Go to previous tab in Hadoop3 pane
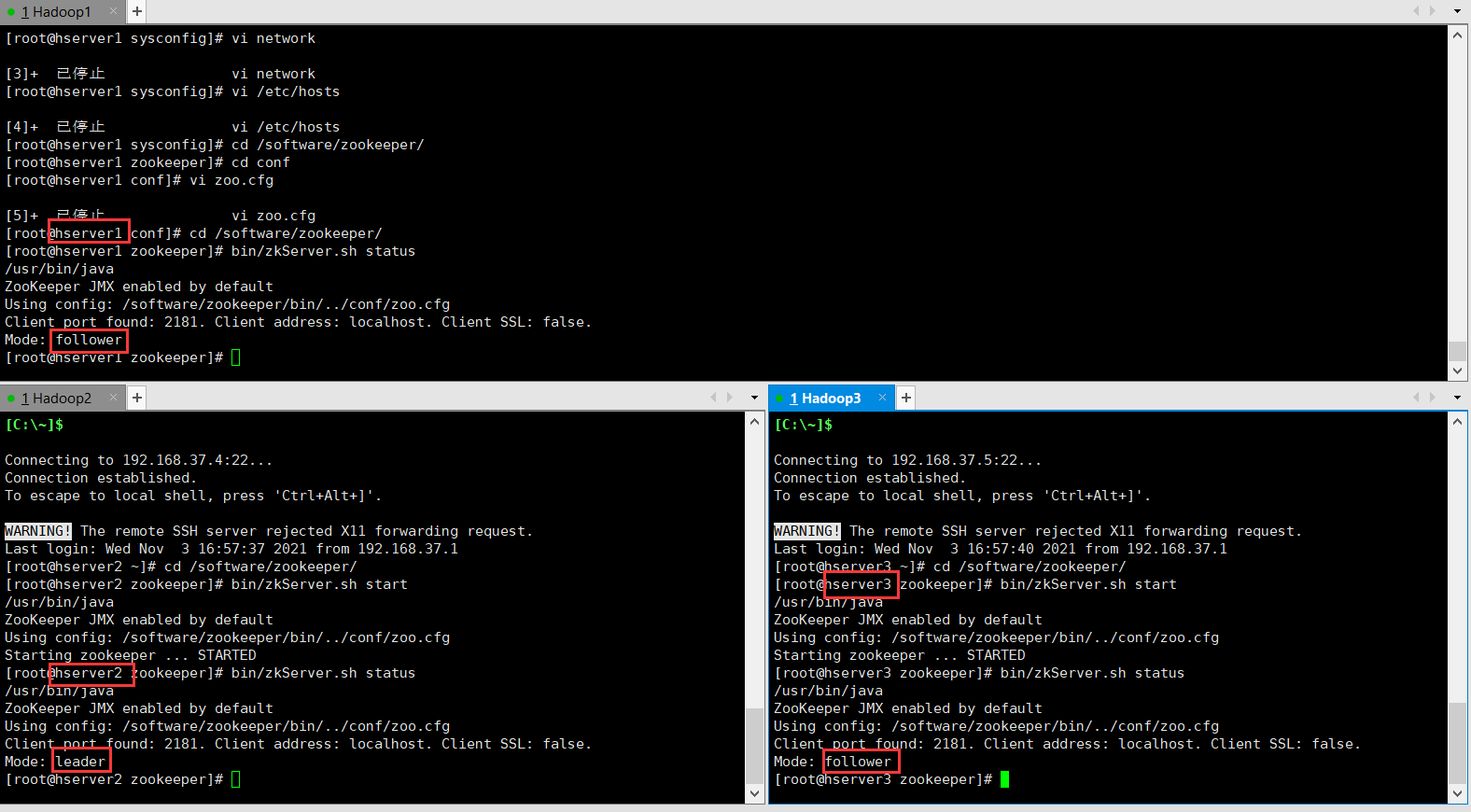 (x=1416, y=398)
